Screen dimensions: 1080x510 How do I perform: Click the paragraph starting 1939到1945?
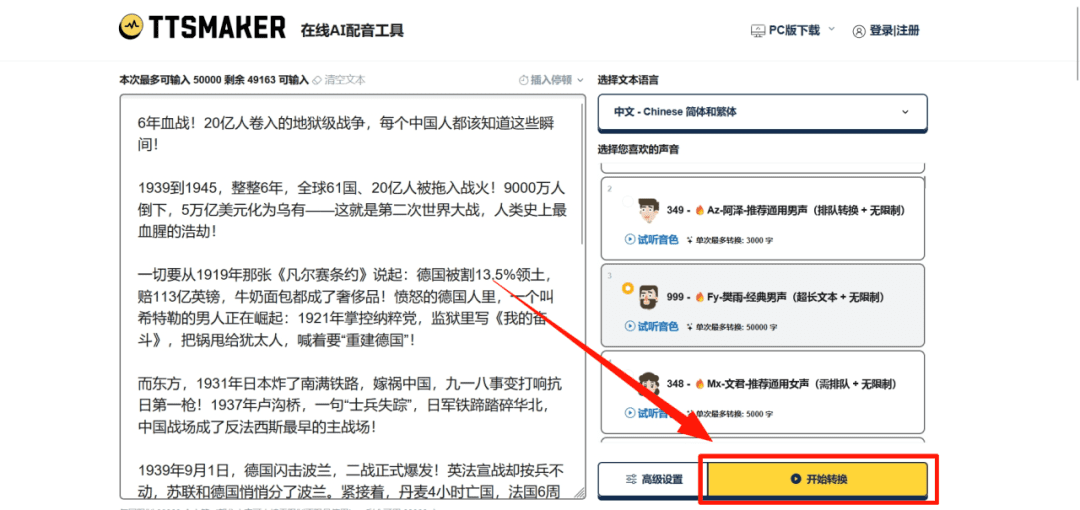click(x=352, y=209)
